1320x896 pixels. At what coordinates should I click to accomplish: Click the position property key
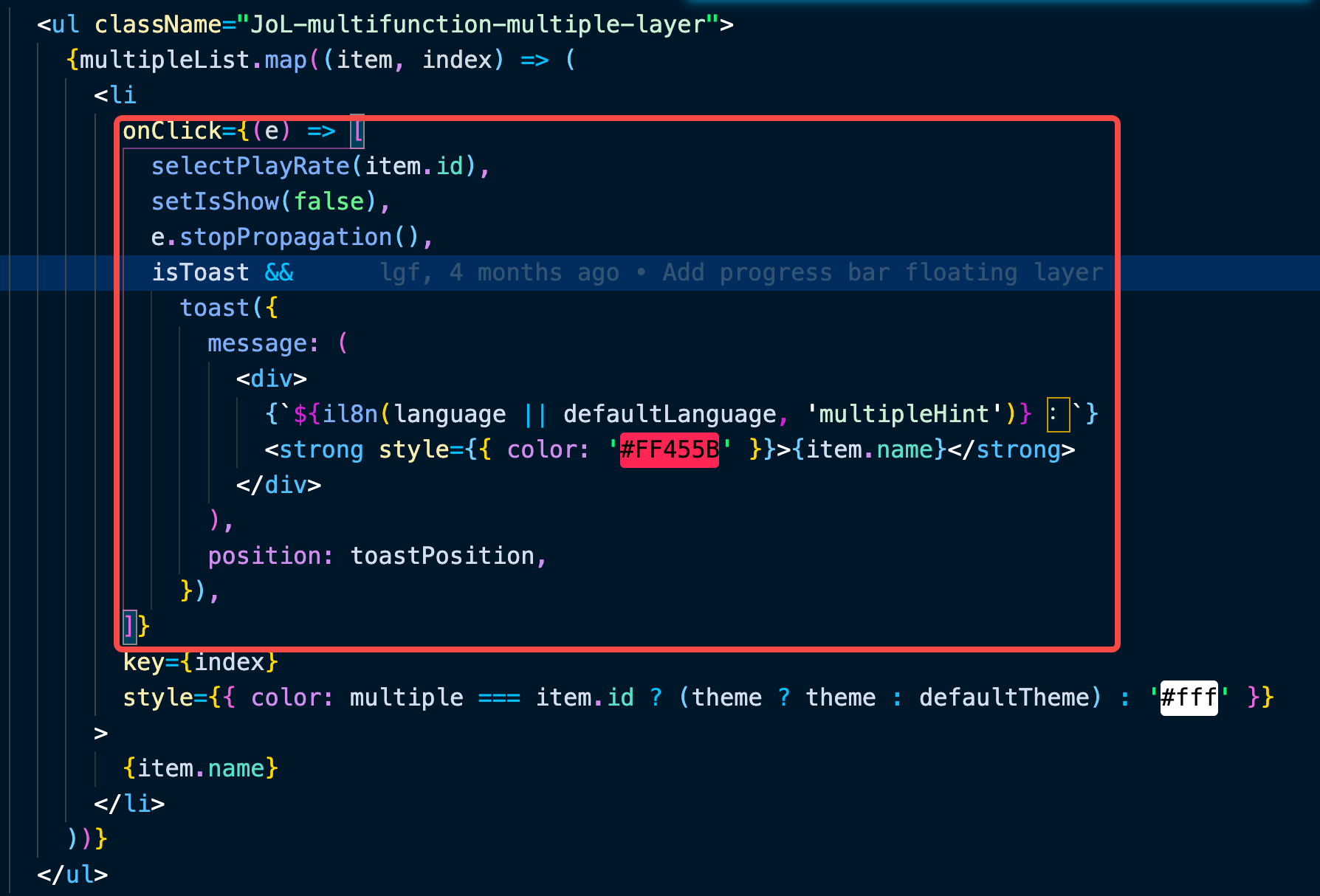pyautogui.click(x=264, y=556)
